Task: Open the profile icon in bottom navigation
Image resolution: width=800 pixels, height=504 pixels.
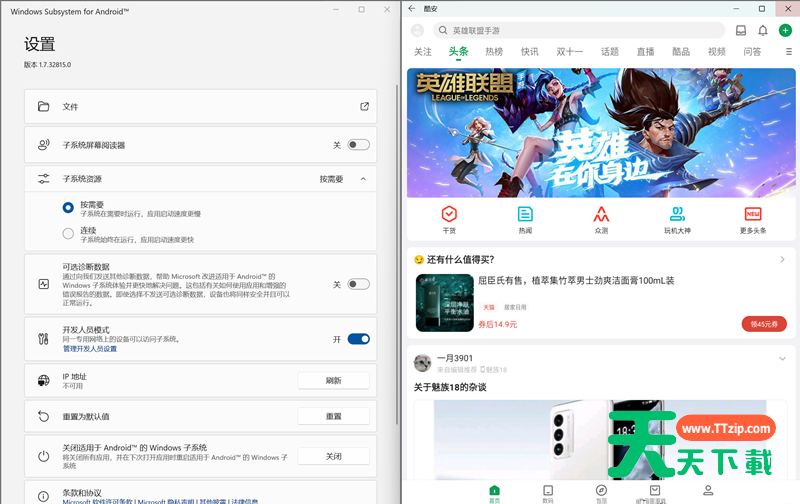Action: 708,491
